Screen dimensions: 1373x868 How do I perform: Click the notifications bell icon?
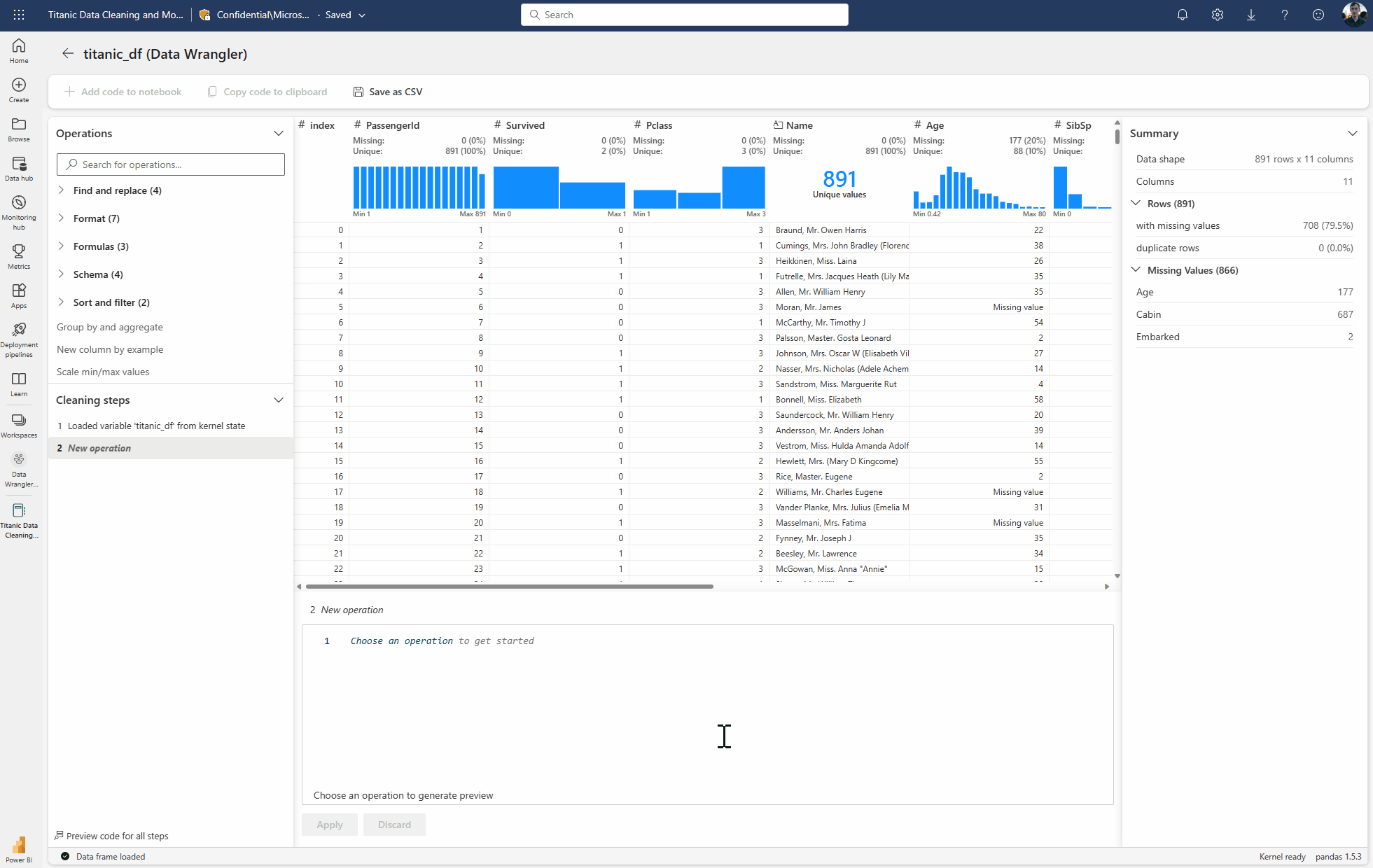(1182, 15)
